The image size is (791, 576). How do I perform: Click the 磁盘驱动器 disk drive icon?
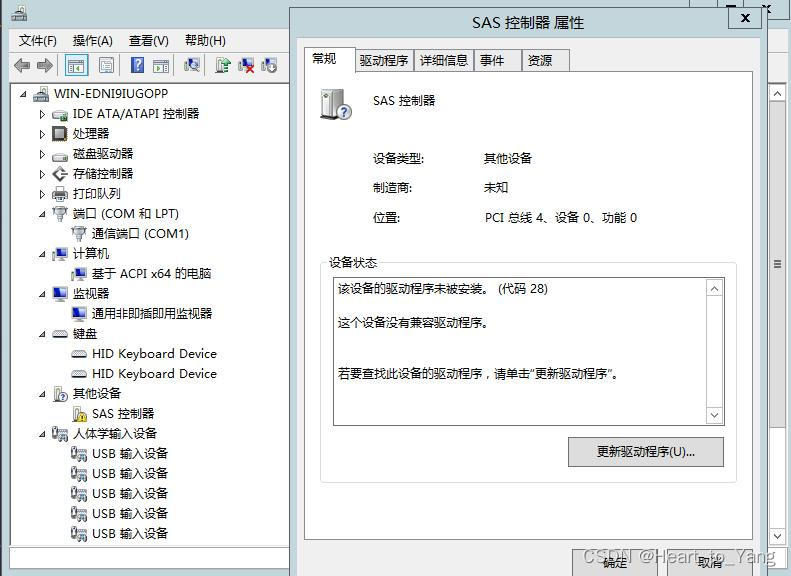60,155
